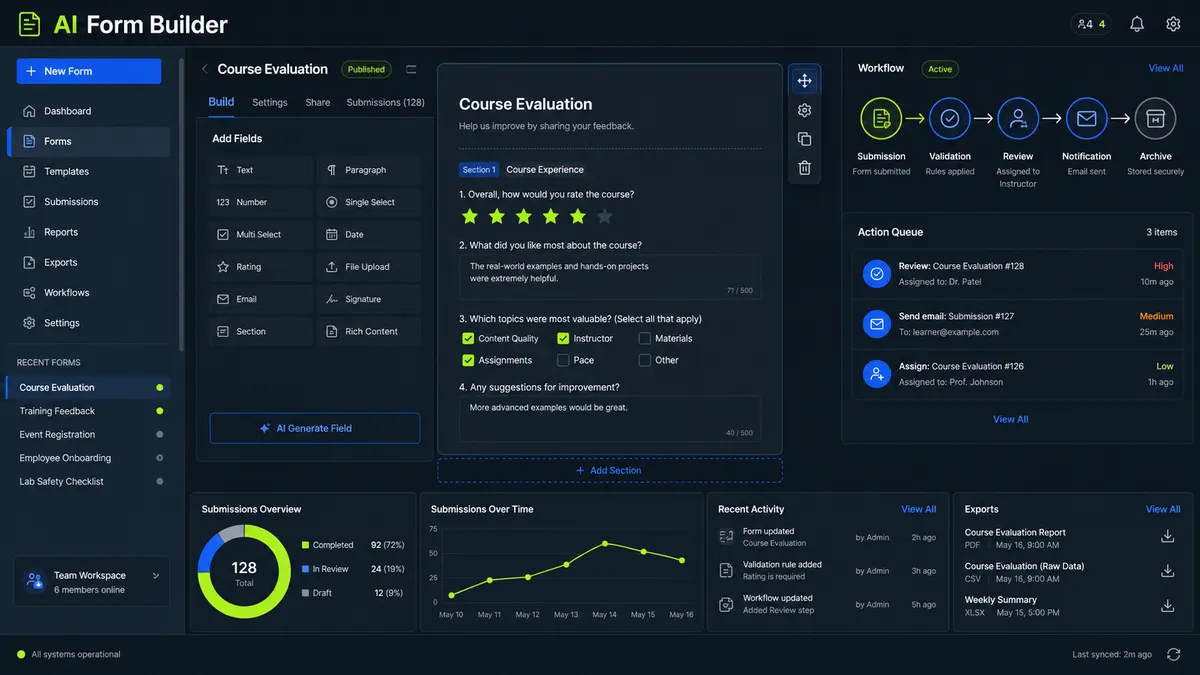
Task: Select the Archive workflow step
Action: click(x=1155, y=118)
